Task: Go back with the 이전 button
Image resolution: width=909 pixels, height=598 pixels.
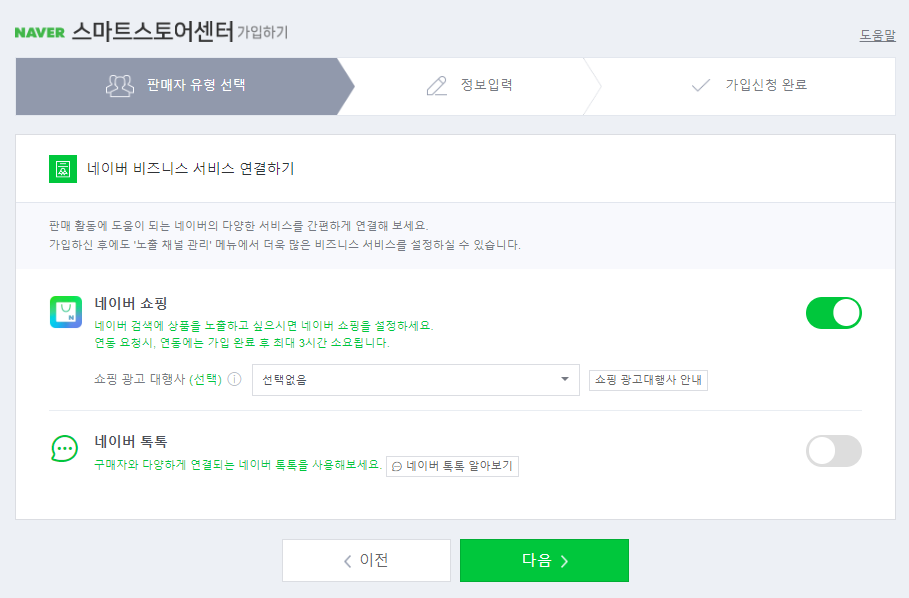Action: (366, 560)
